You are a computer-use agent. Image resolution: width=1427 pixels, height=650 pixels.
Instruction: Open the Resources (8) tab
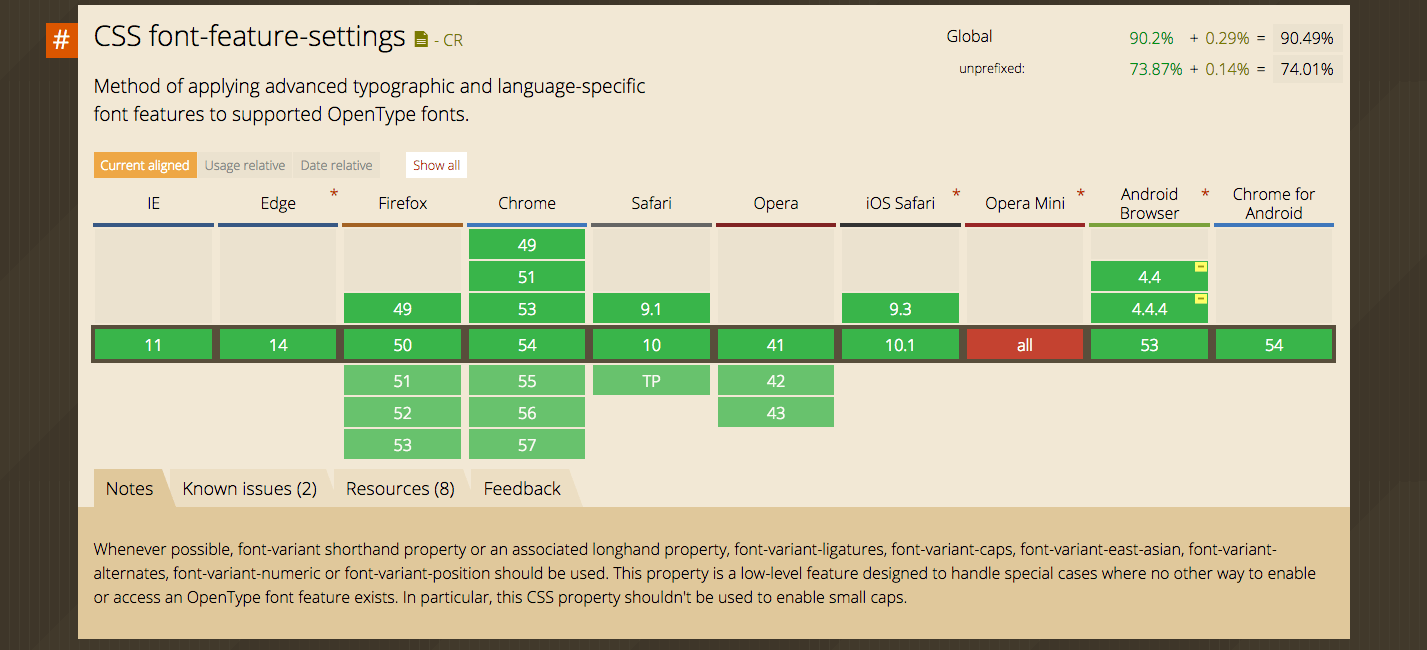pyautogui.click(x=400, y=488)
